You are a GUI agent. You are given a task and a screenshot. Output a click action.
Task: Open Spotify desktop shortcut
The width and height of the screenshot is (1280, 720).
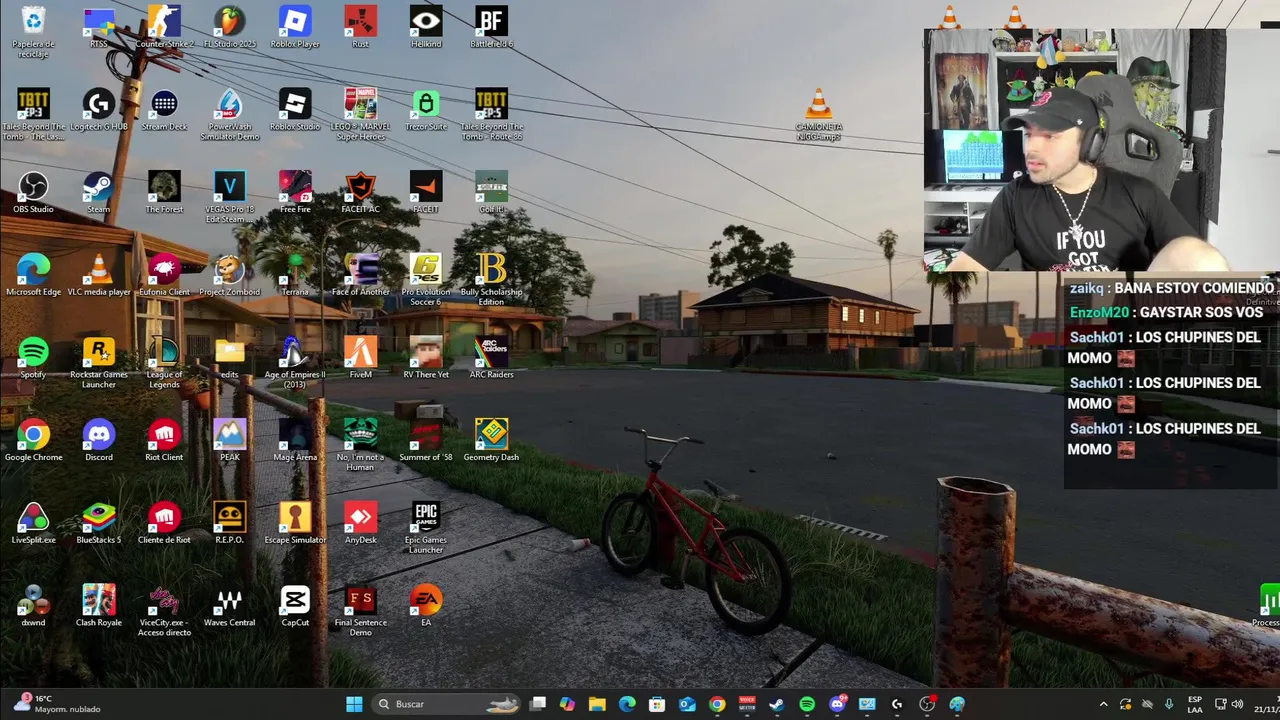(33, 359)
